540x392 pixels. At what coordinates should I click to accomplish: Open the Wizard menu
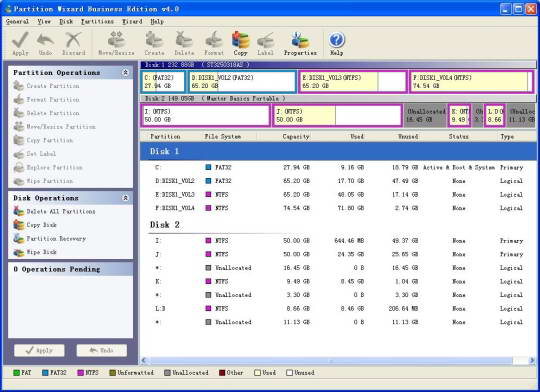[132, 21]
